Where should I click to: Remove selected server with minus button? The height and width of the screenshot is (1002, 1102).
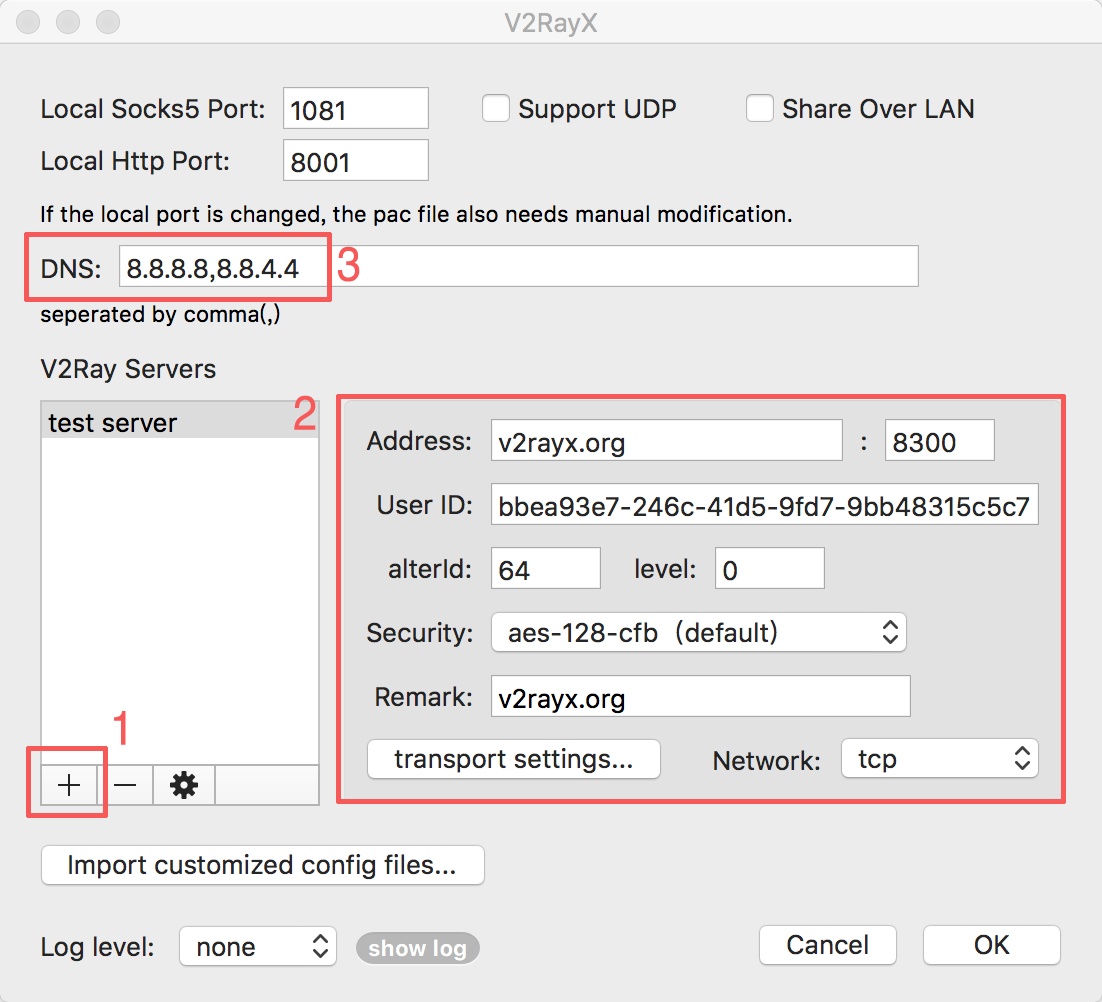click(125, 785)
